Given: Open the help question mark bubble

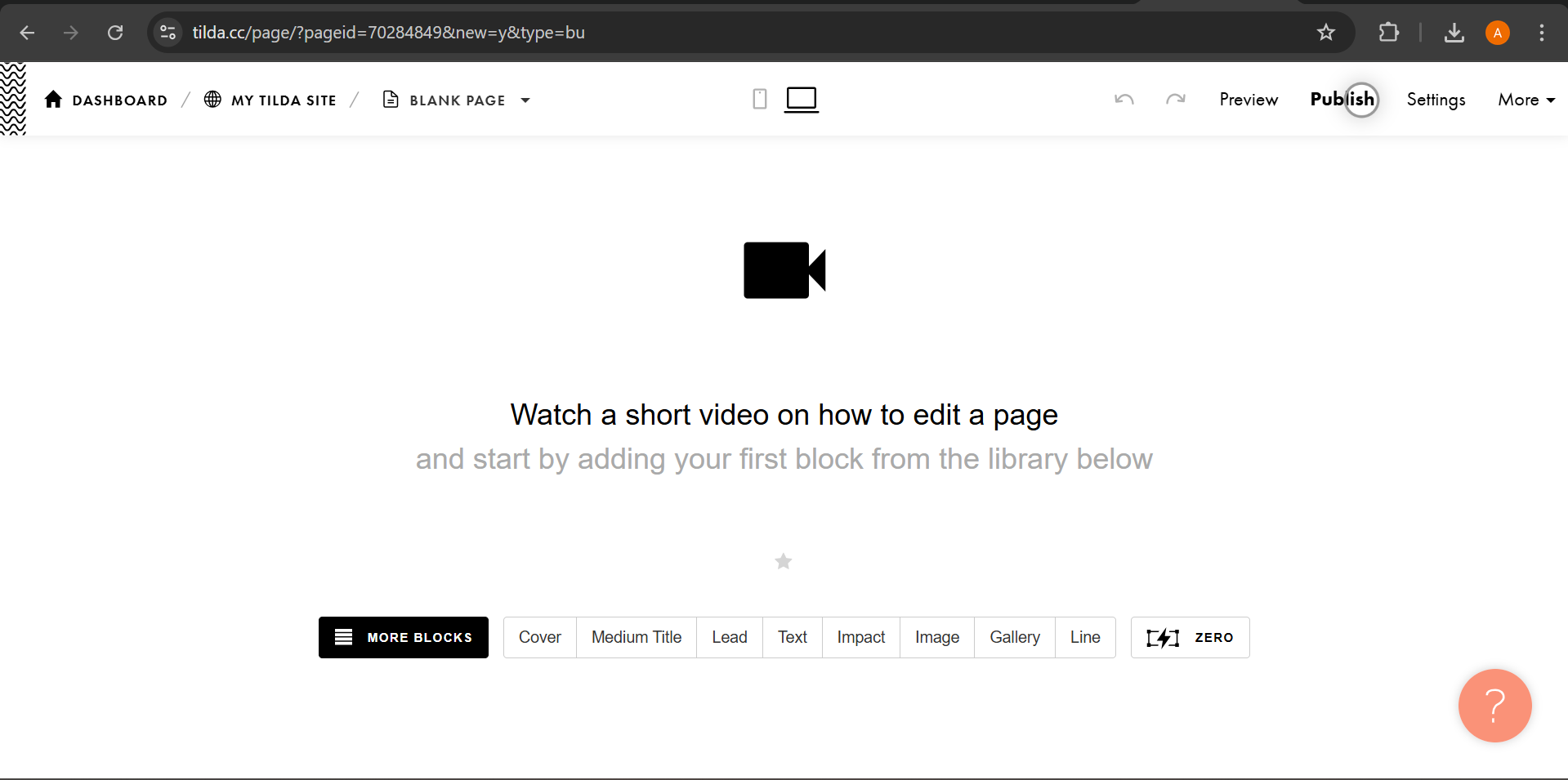Looking at the screenshot, I should tap(1495, 706).
